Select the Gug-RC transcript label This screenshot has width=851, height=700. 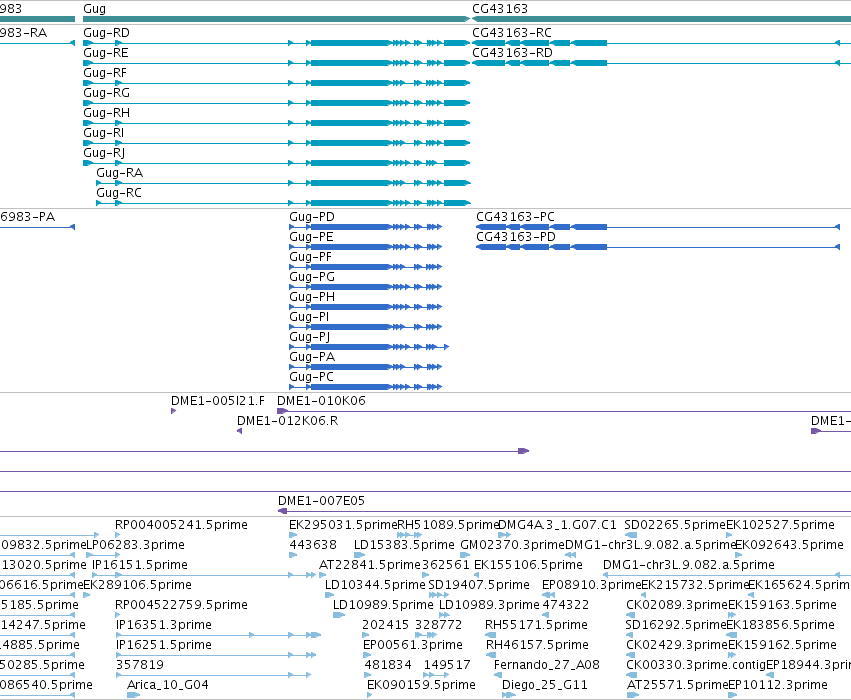(x=119, y=193)
